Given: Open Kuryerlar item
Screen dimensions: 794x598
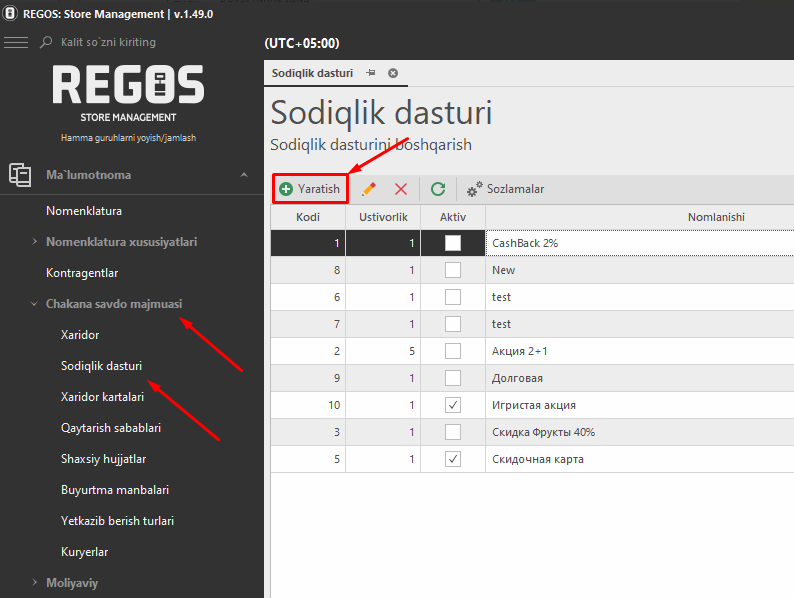Looking at the screenshot, I should [x=85, y=552].
